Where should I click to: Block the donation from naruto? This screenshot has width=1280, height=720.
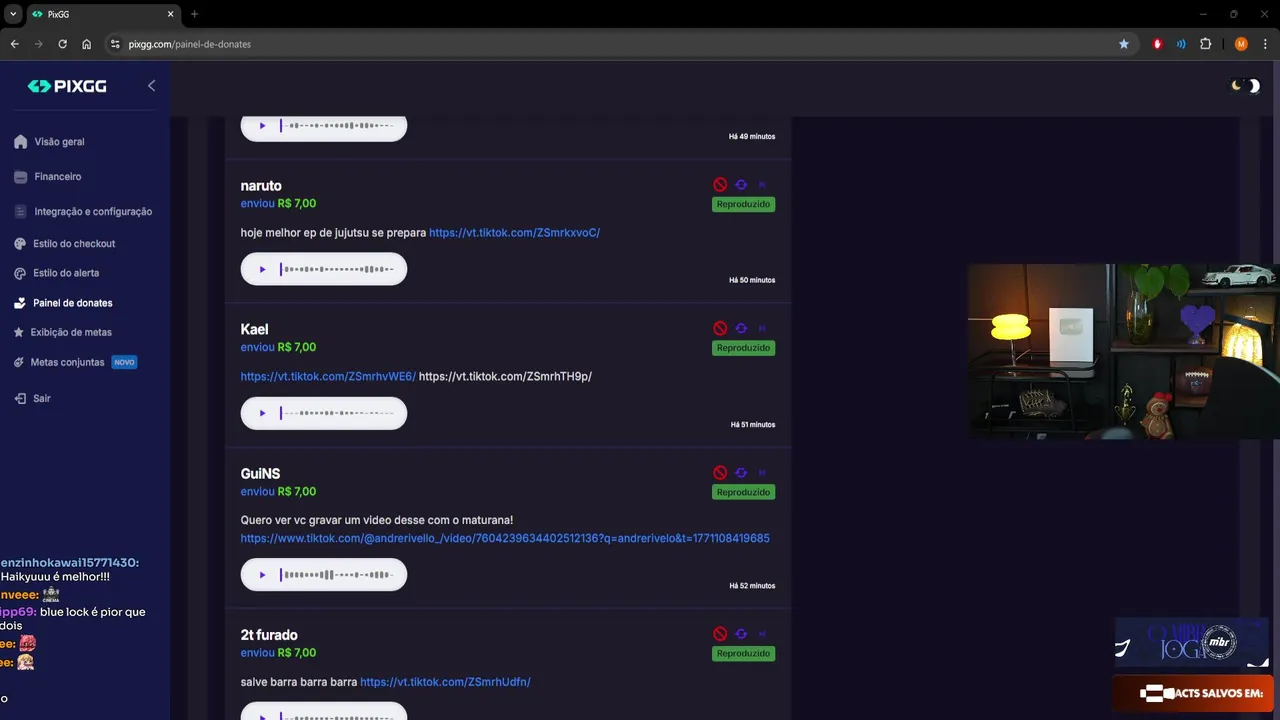click(x=720, y=185)
